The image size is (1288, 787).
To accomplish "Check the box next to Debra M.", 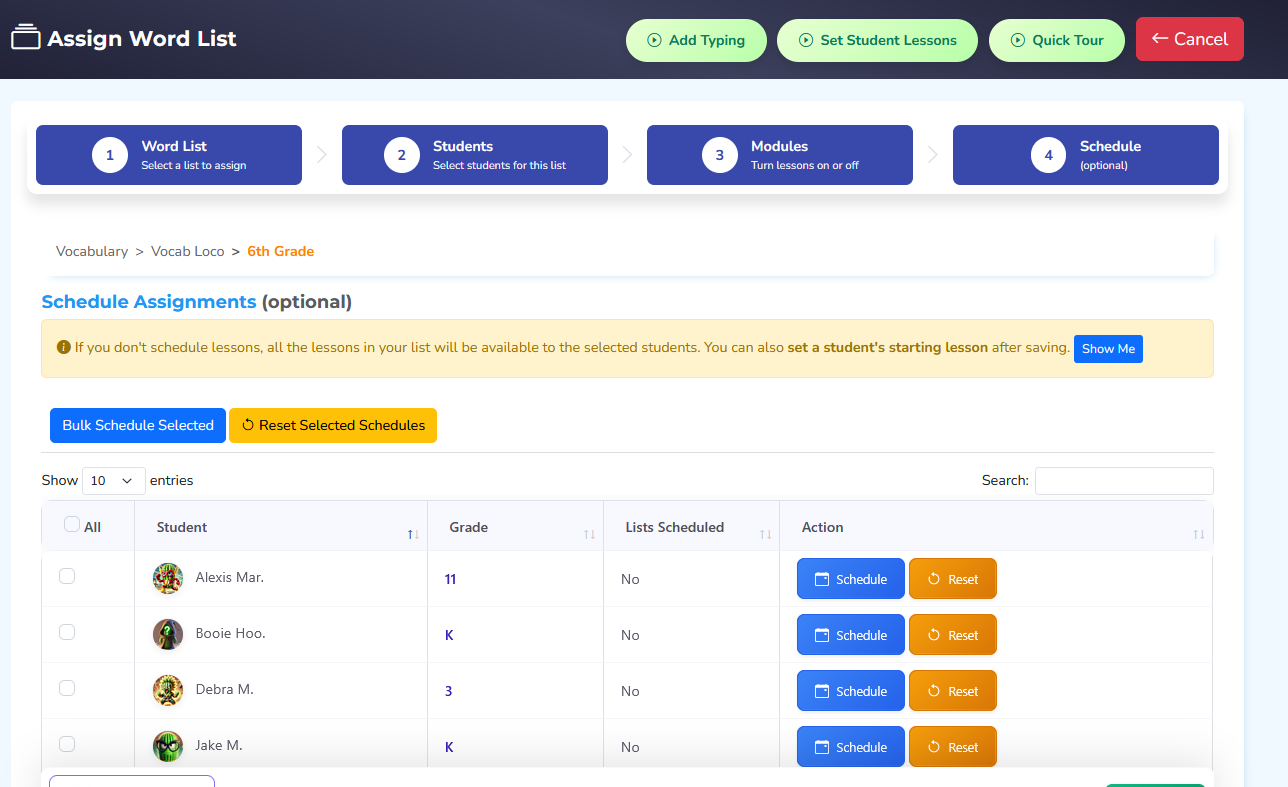I will [67, 688].
